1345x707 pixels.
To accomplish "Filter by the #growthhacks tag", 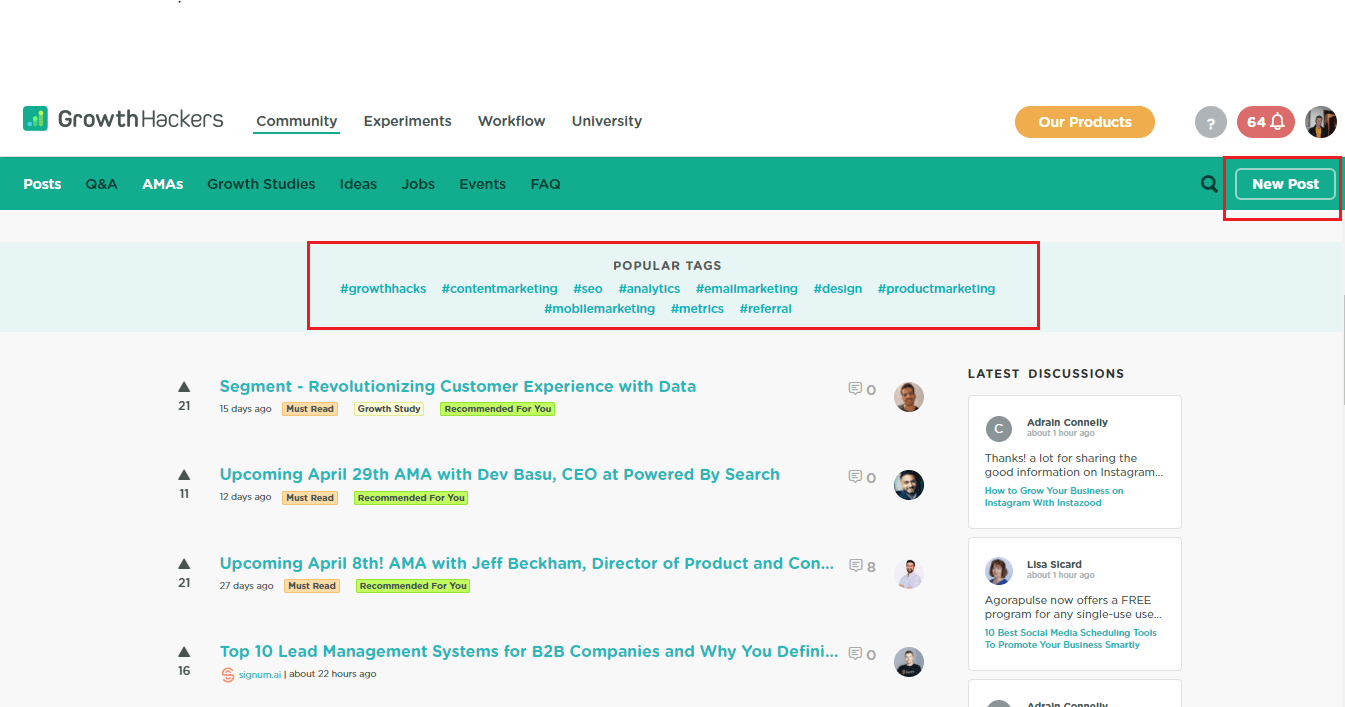I will pos(383,289).
